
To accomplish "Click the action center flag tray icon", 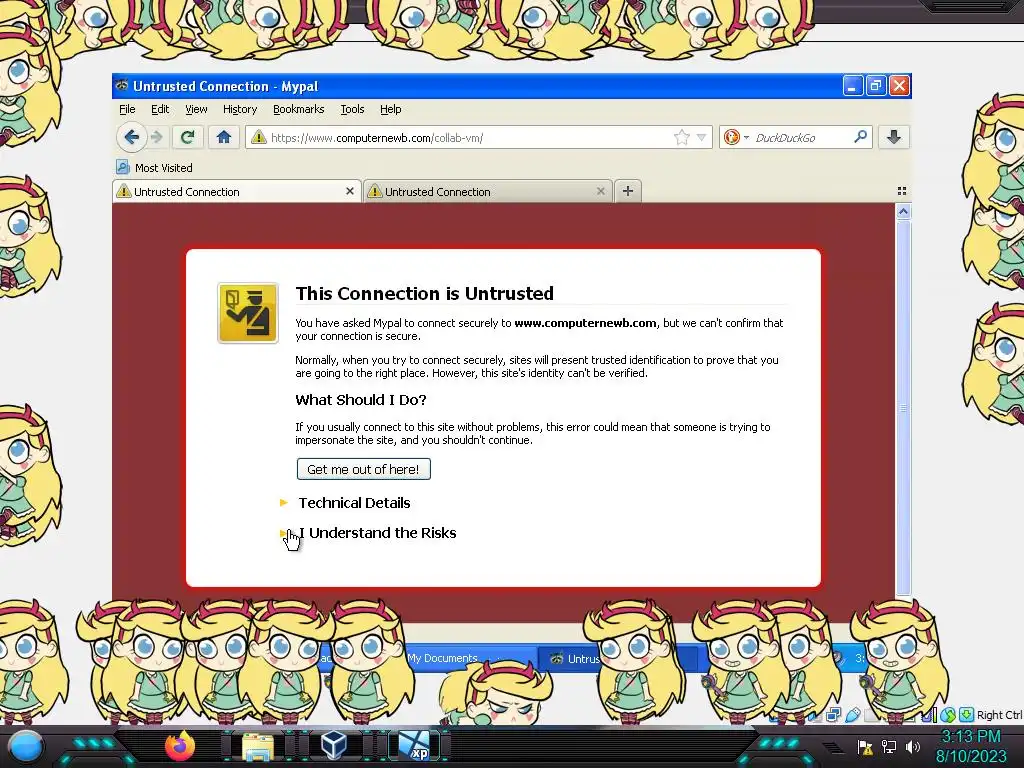I will (x=865, y=746).
